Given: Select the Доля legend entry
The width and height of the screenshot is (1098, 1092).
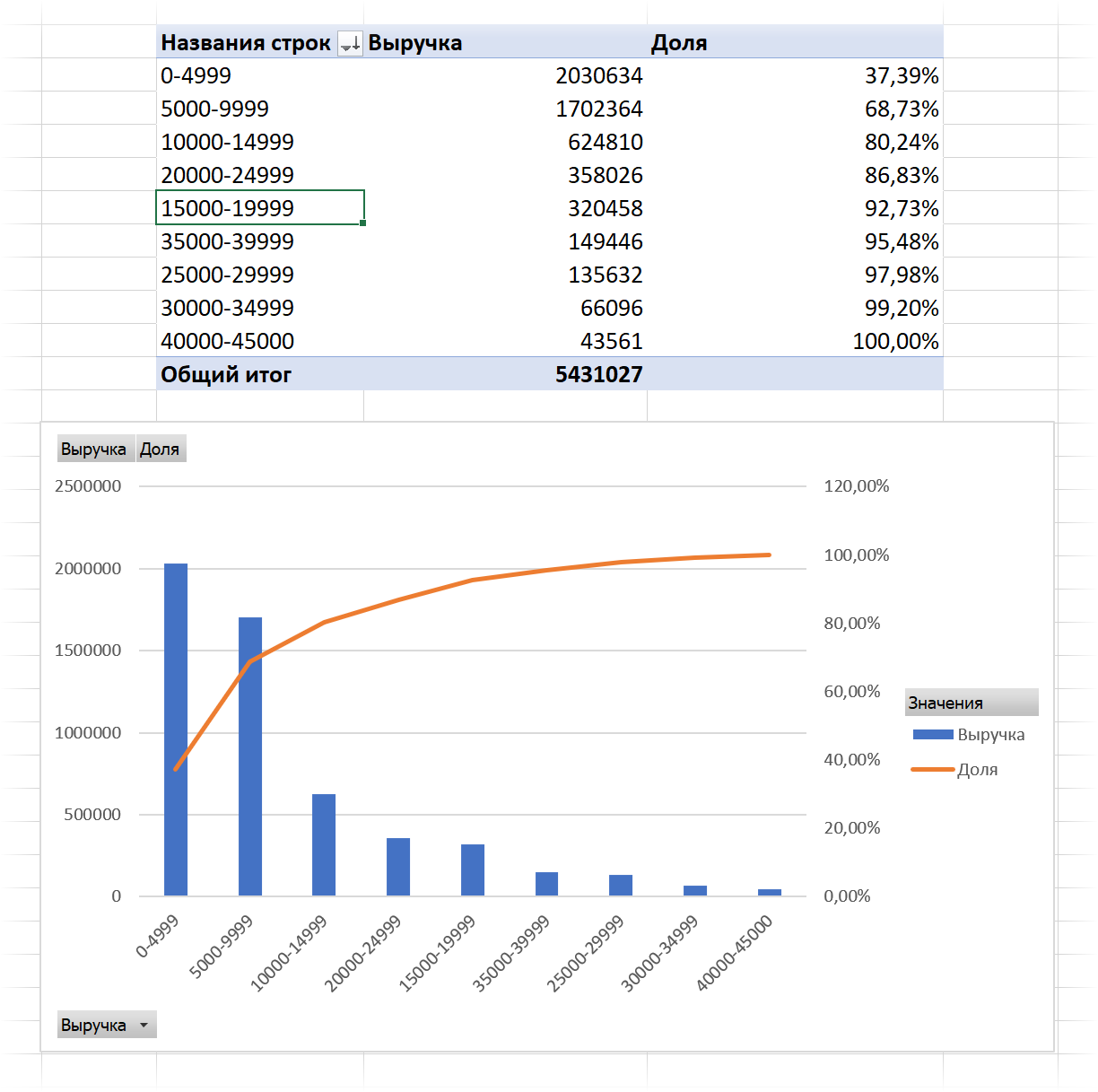Looking at the screenshot, I should (955, 770).
